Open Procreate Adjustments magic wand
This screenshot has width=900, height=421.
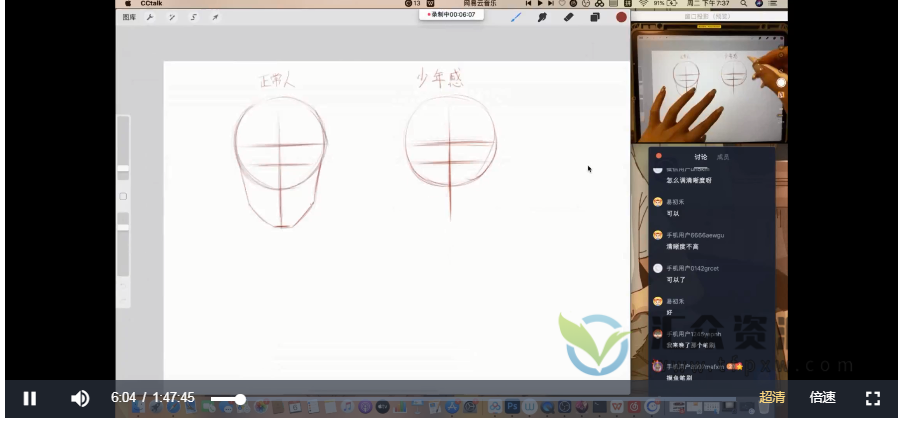point(172,17)
